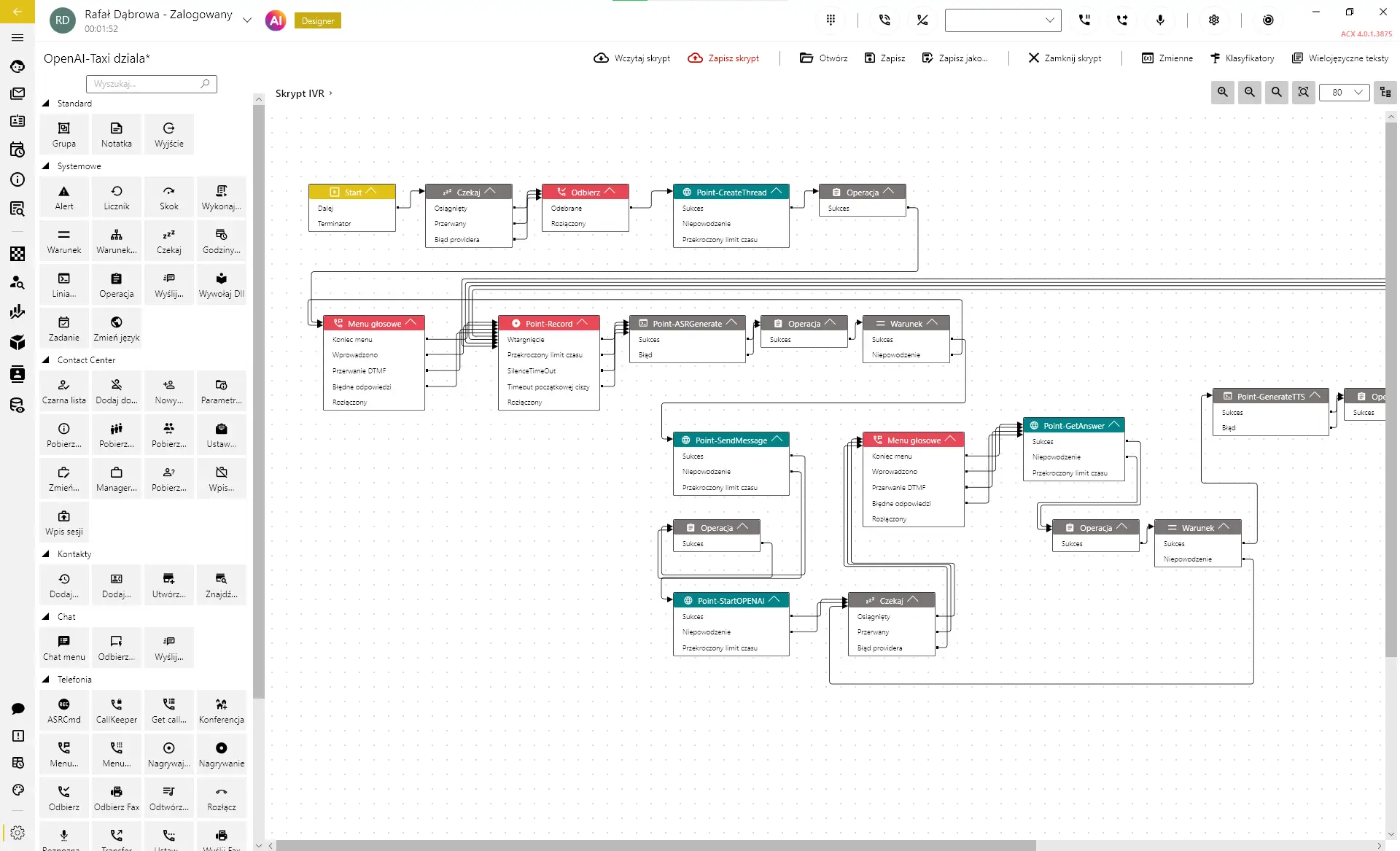The height and width of the screenshot is (851, 1400).
Task: Expand the user status dropdown chevron
Action: point(247,20)
